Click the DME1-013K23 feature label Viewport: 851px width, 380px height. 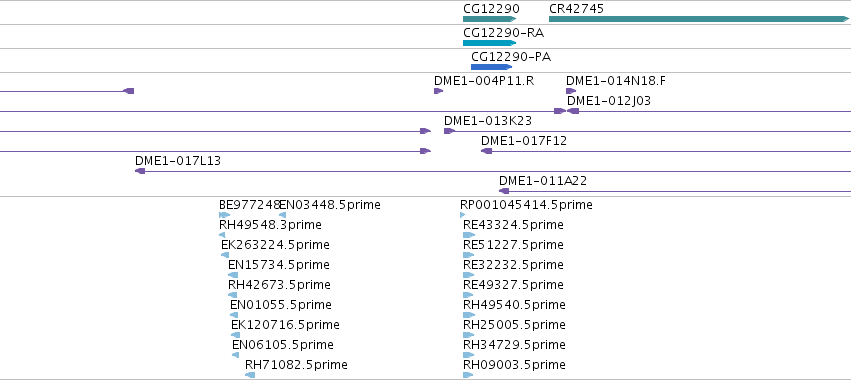[488, 121]
